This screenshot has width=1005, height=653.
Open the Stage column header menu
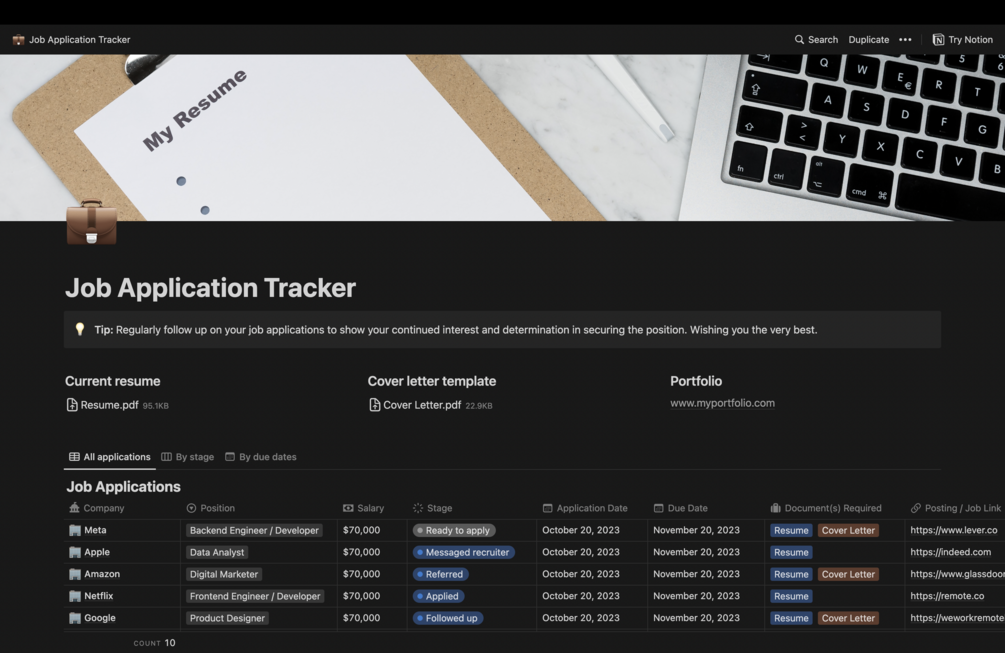tap(433, 508)
